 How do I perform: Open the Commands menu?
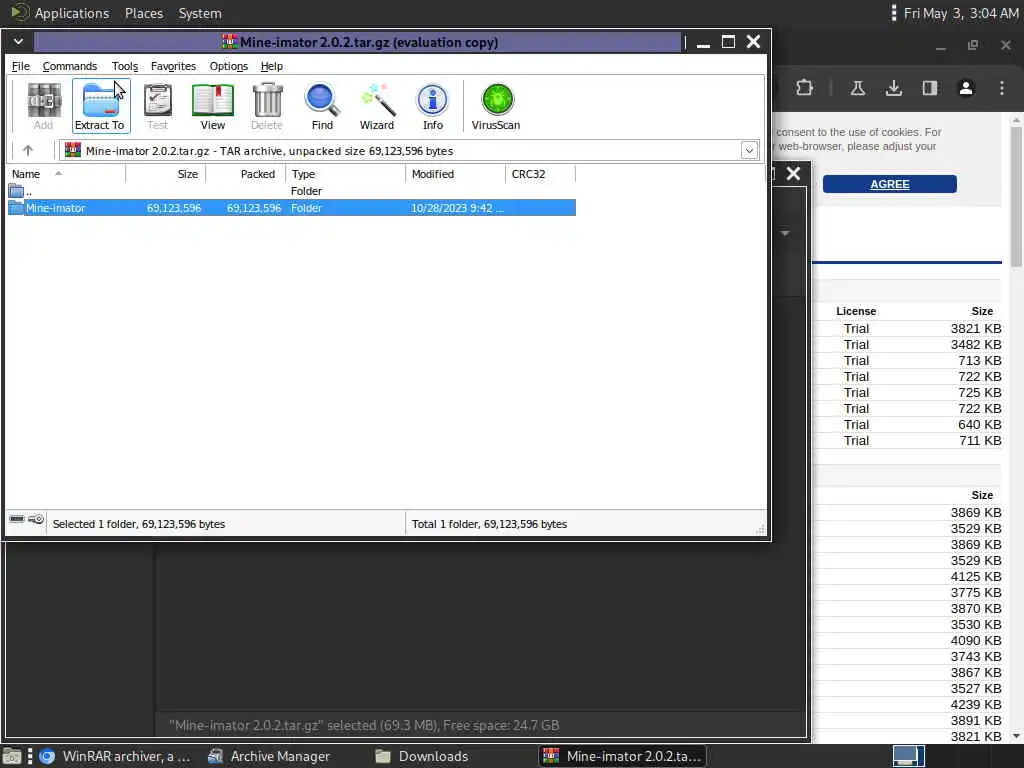point(70,66)
